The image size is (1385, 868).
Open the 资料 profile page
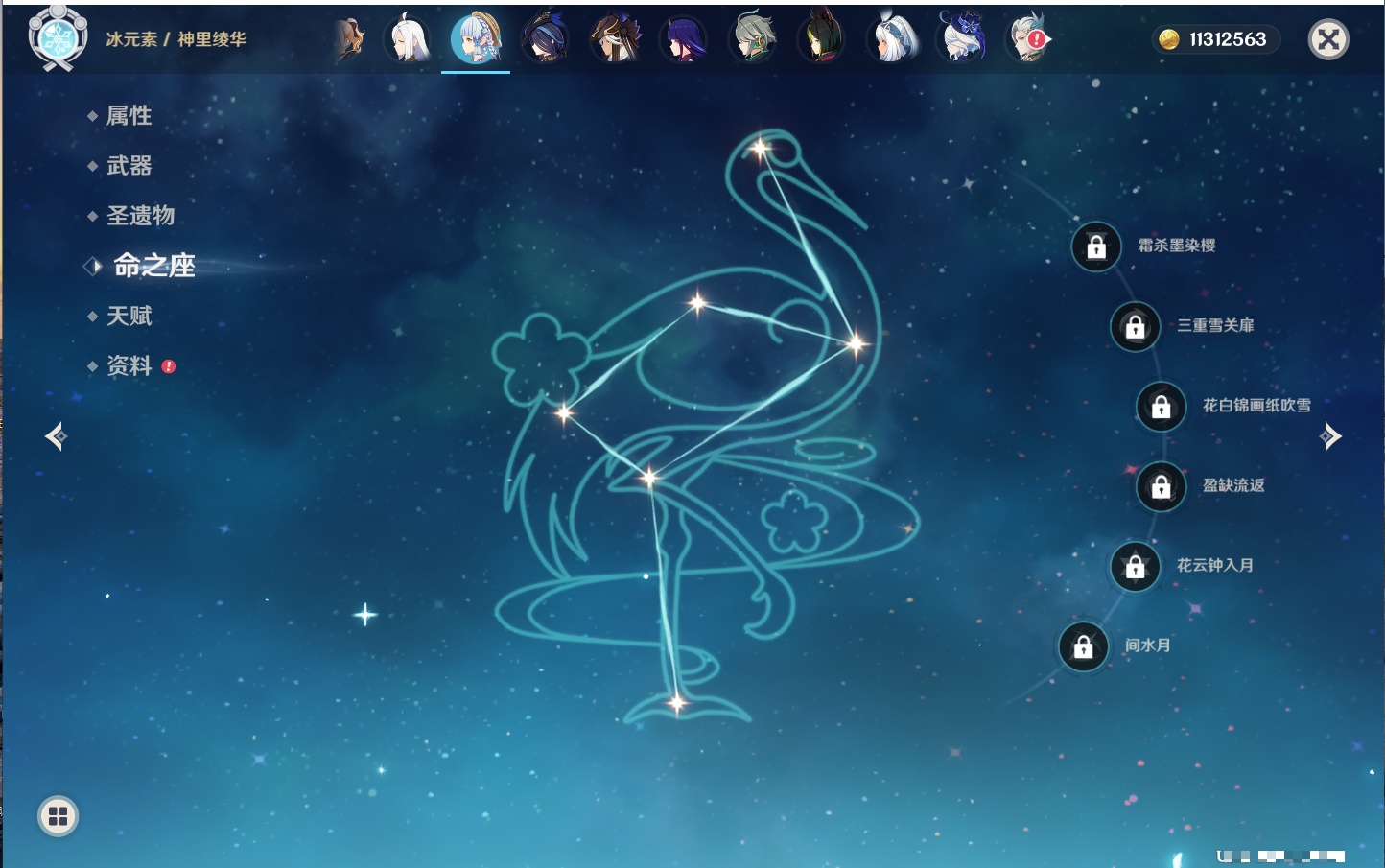click(x=129, y=365)
